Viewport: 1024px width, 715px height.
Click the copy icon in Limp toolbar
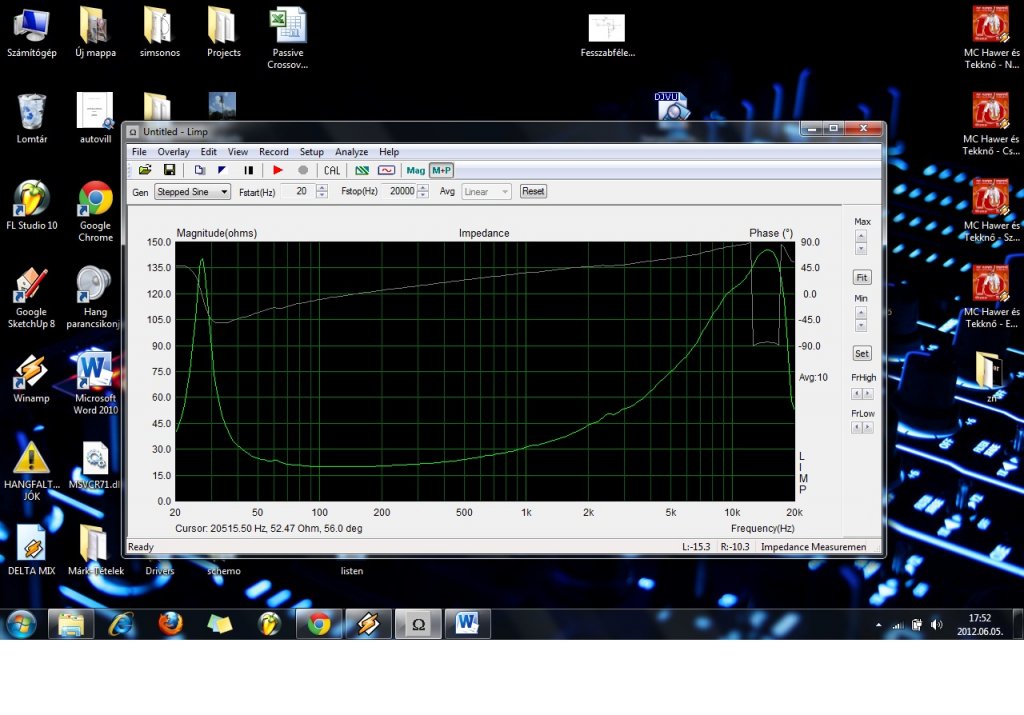(x=200, y=170)
